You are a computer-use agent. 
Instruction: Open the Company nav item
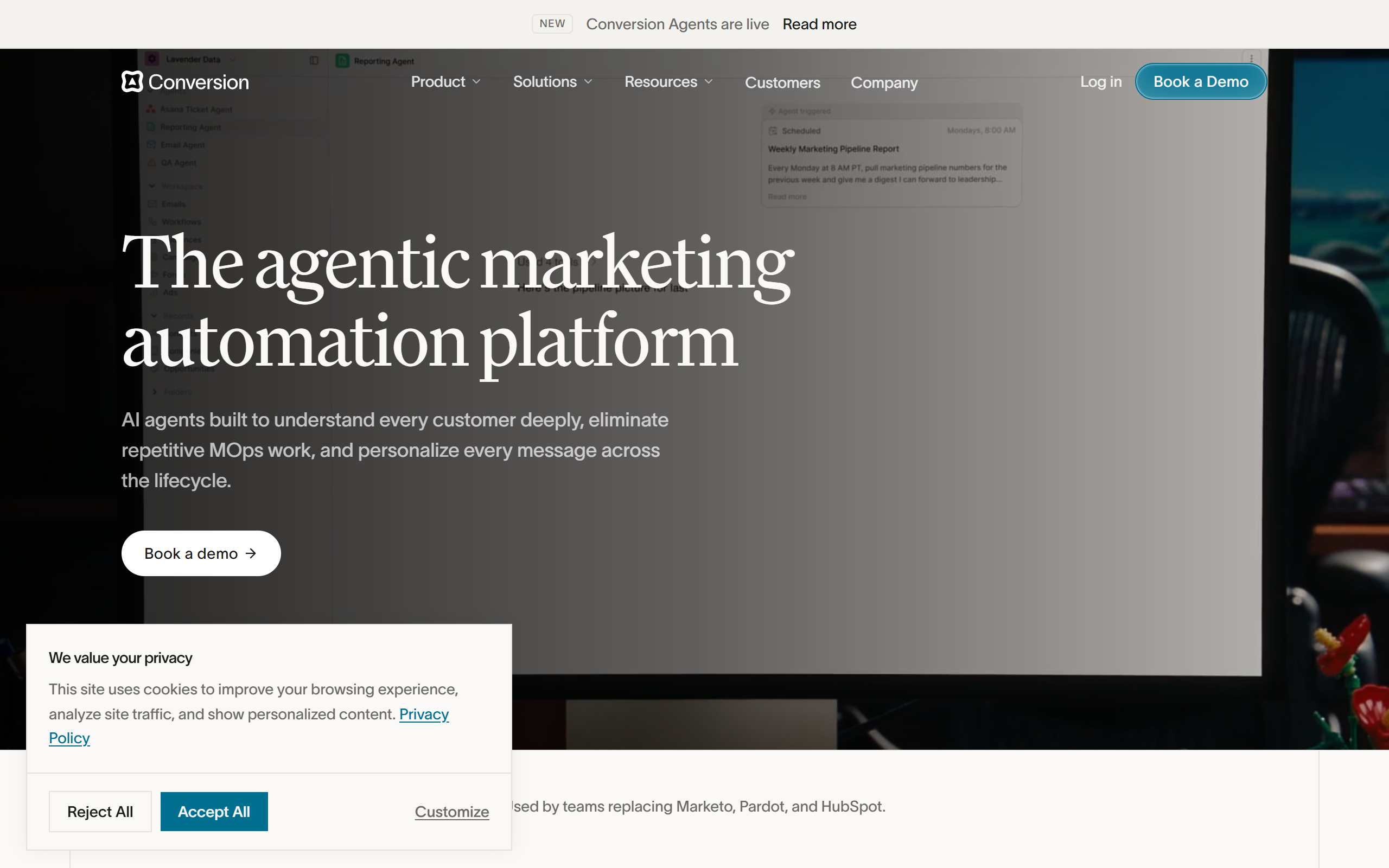coord(884,82)
